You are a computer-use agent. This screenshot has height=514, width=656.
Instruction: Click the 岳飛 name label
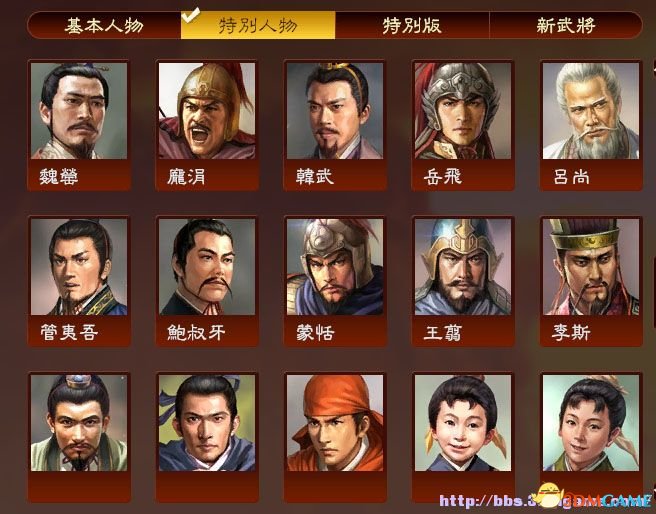(443, 177)
